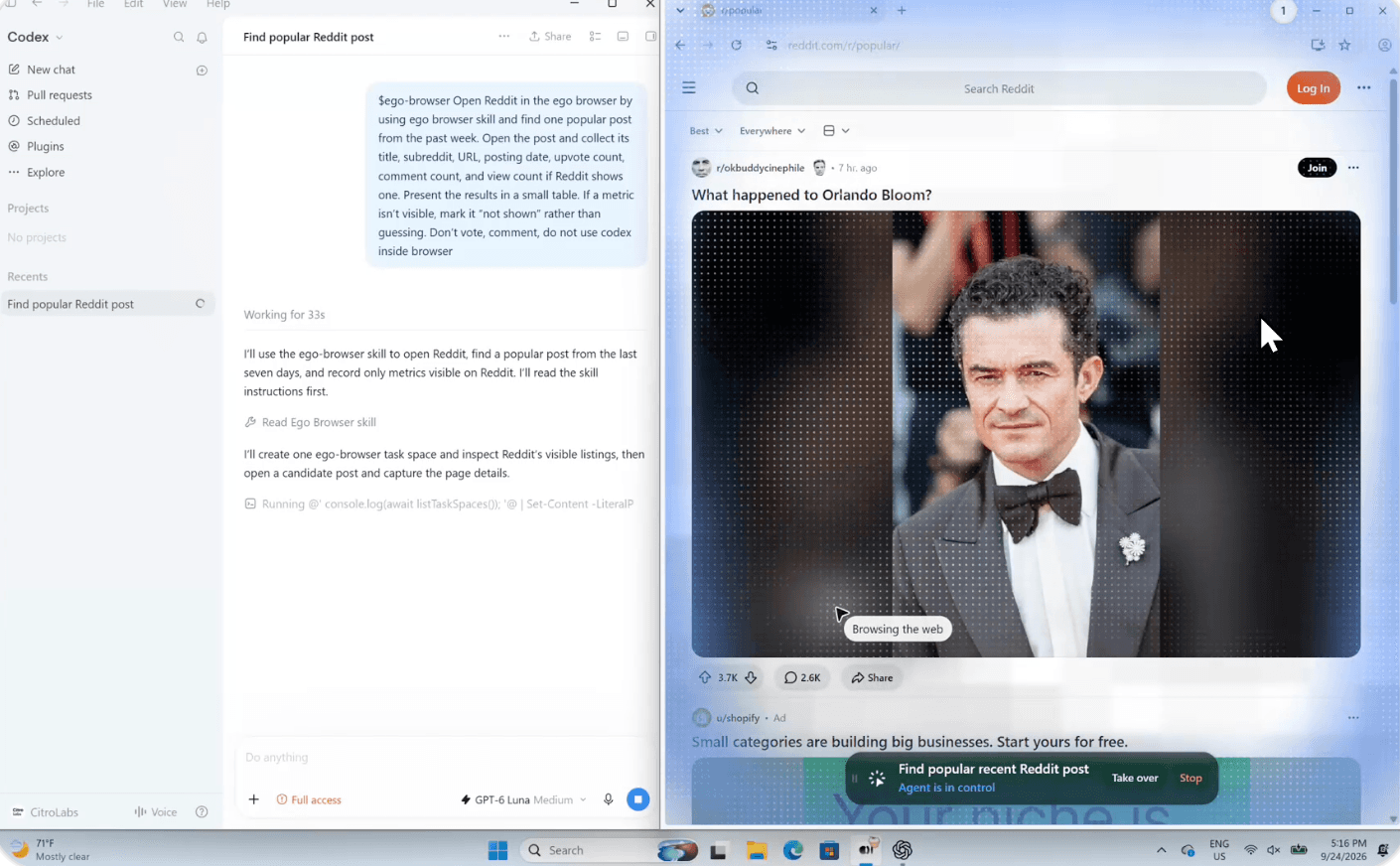The image size is (1400, 866).
Task: Select the Find popular Reddit post chat
Action: [107, 304]
